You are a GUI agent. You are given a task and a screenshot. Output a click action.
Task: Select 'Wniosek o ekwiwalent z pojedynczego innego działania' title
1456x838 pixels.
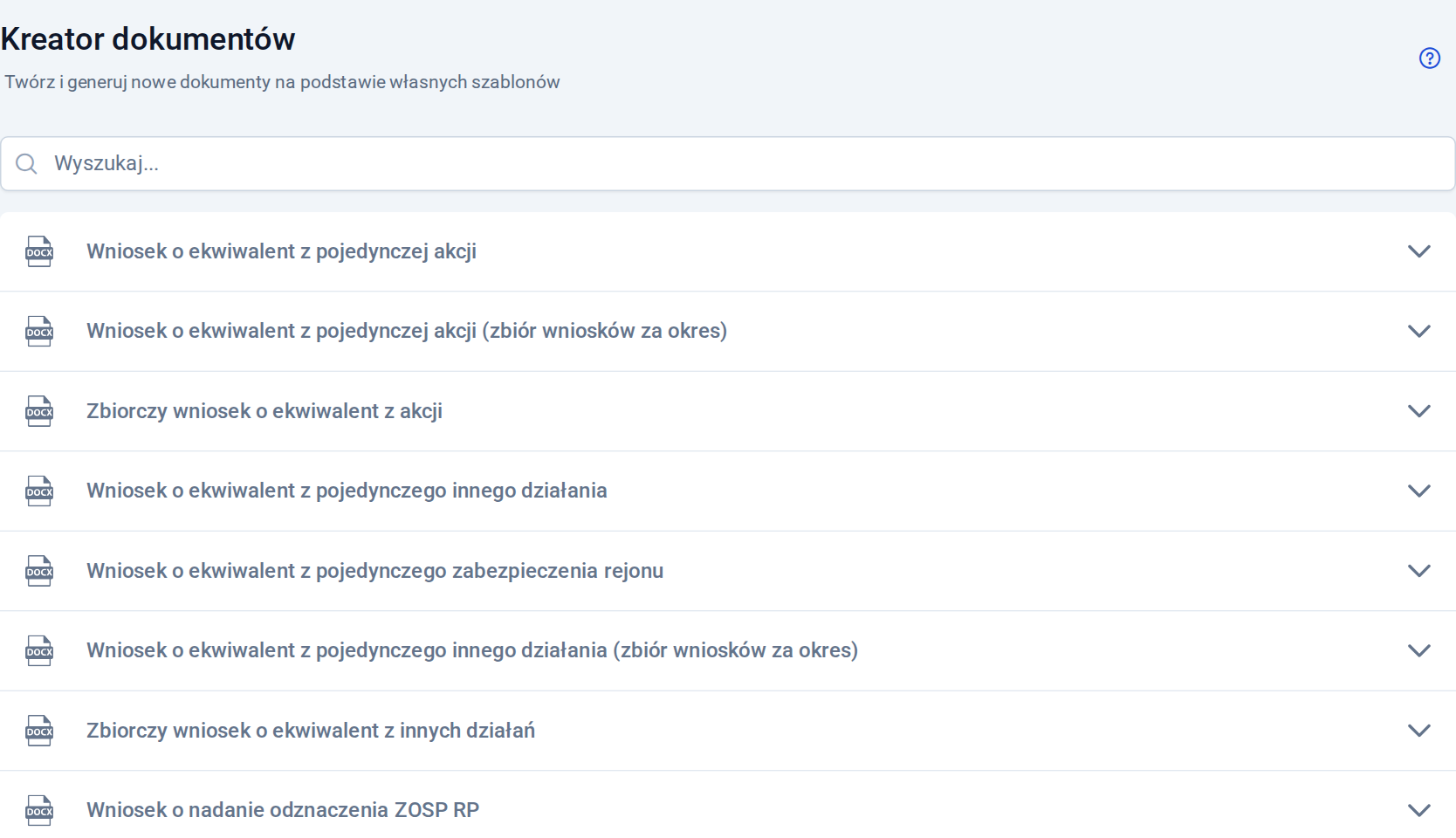click(347, 491)
